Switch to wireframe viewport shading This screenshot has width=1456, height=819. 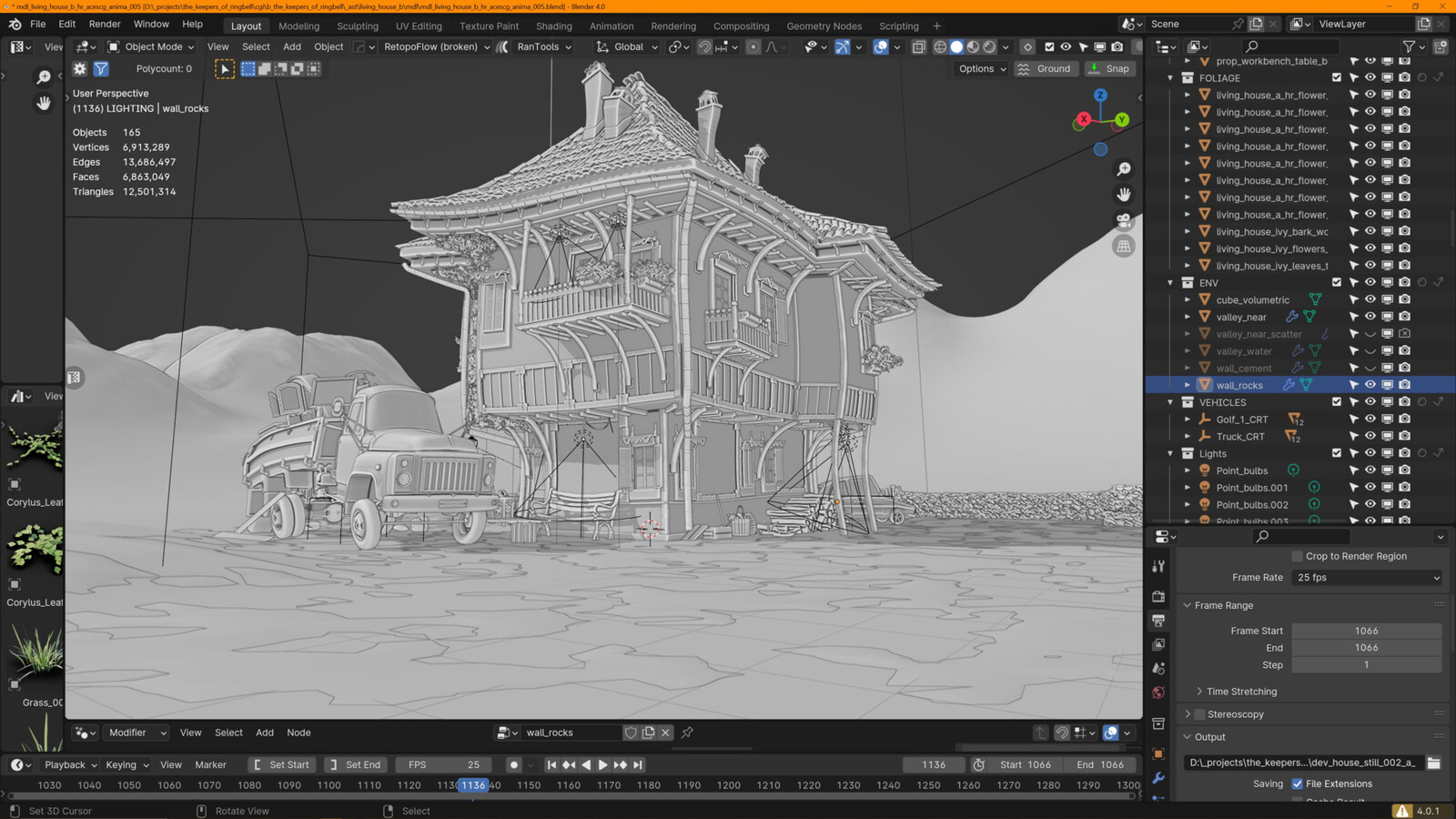click(x=940, y=46)
